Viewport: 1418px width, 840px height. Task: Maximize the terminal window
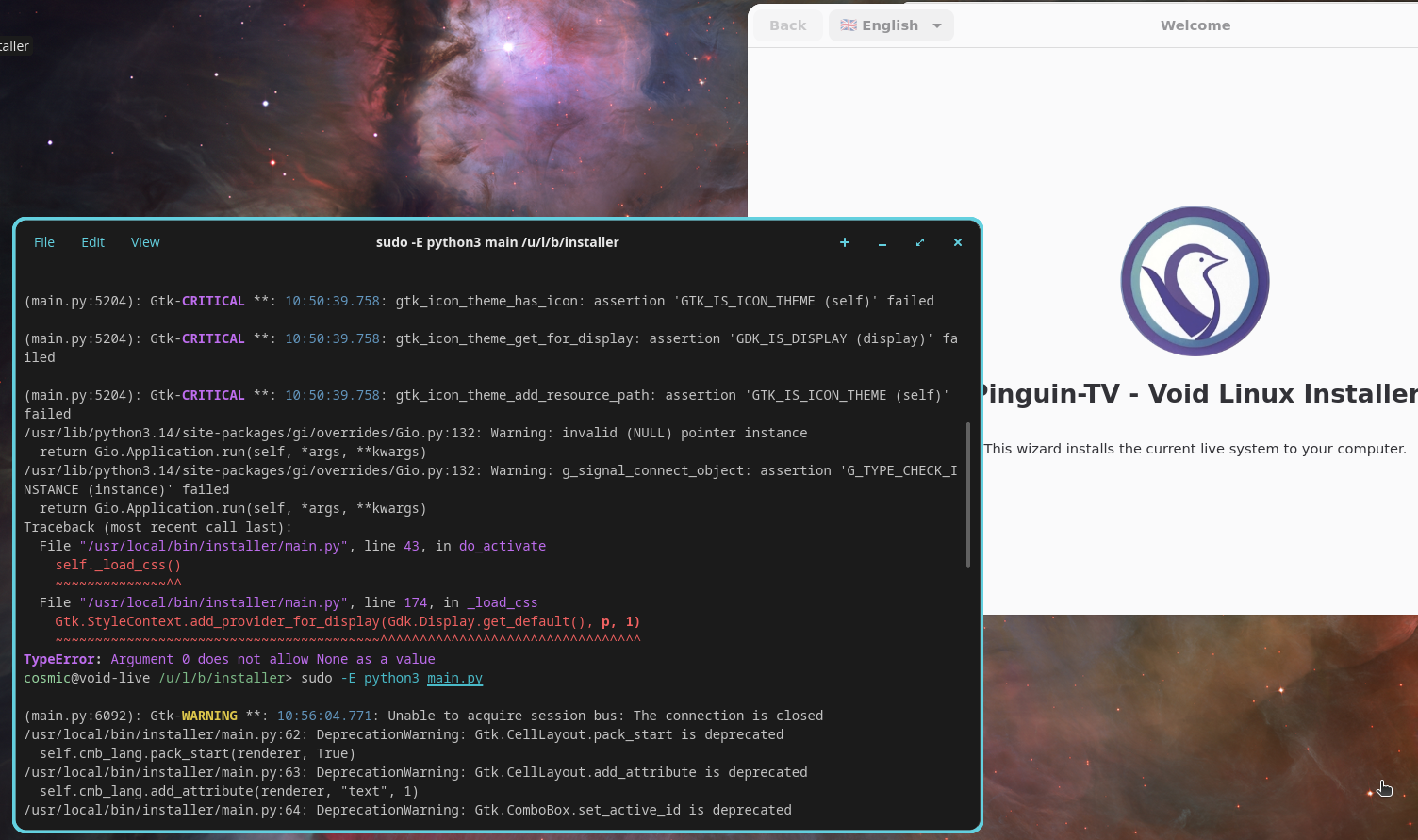919,242
